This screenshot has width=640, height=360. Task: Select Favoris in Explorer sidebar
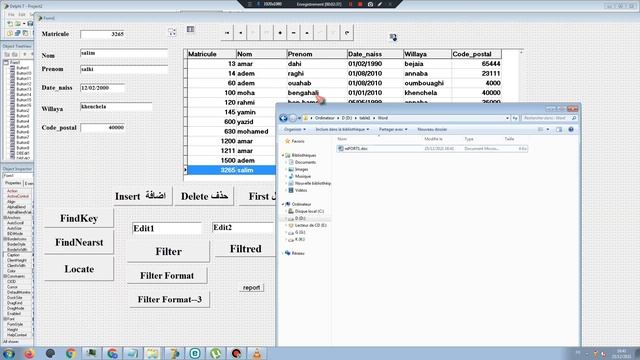(x=298, y=141)
